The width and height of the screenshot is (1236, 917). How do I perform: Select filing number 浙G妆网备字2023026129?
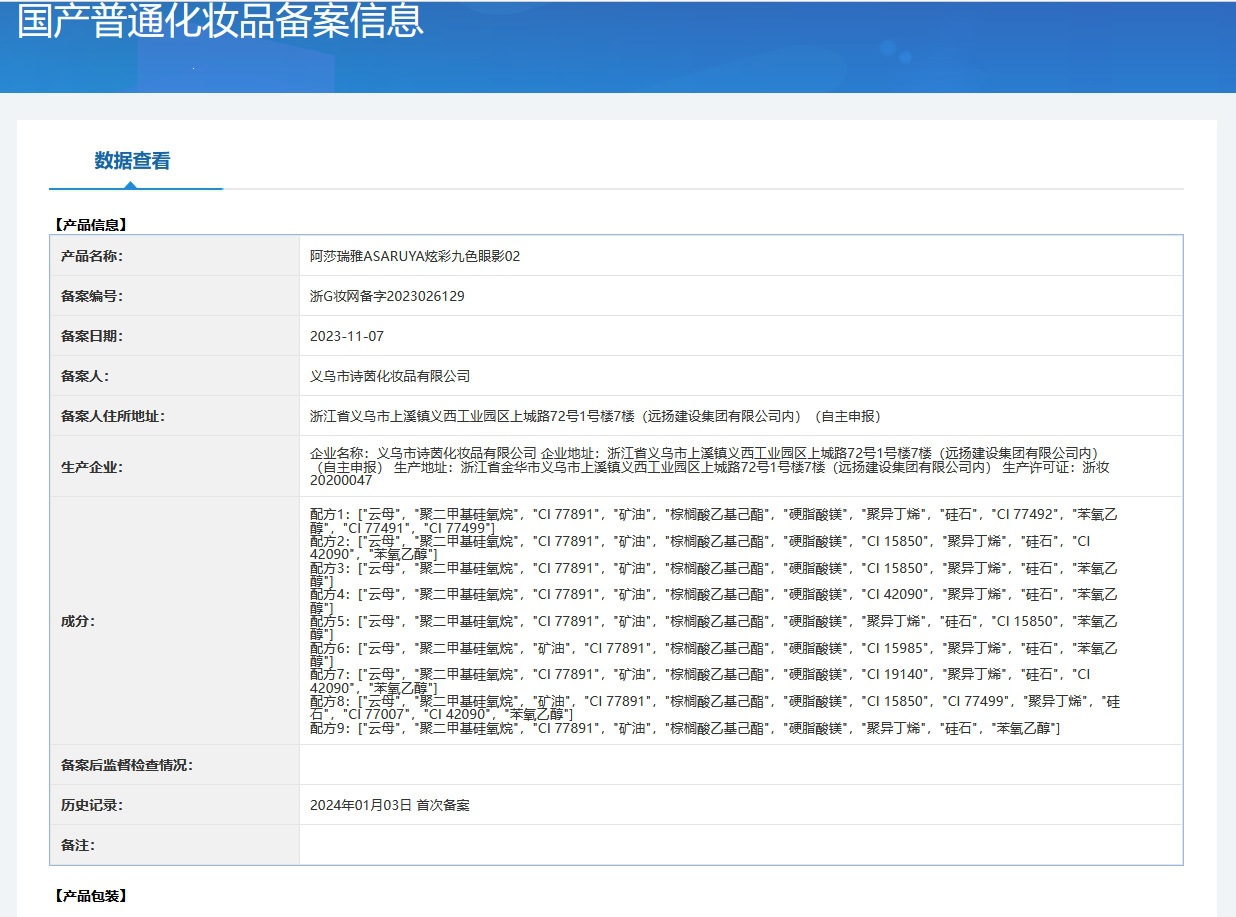pos(387,296)
